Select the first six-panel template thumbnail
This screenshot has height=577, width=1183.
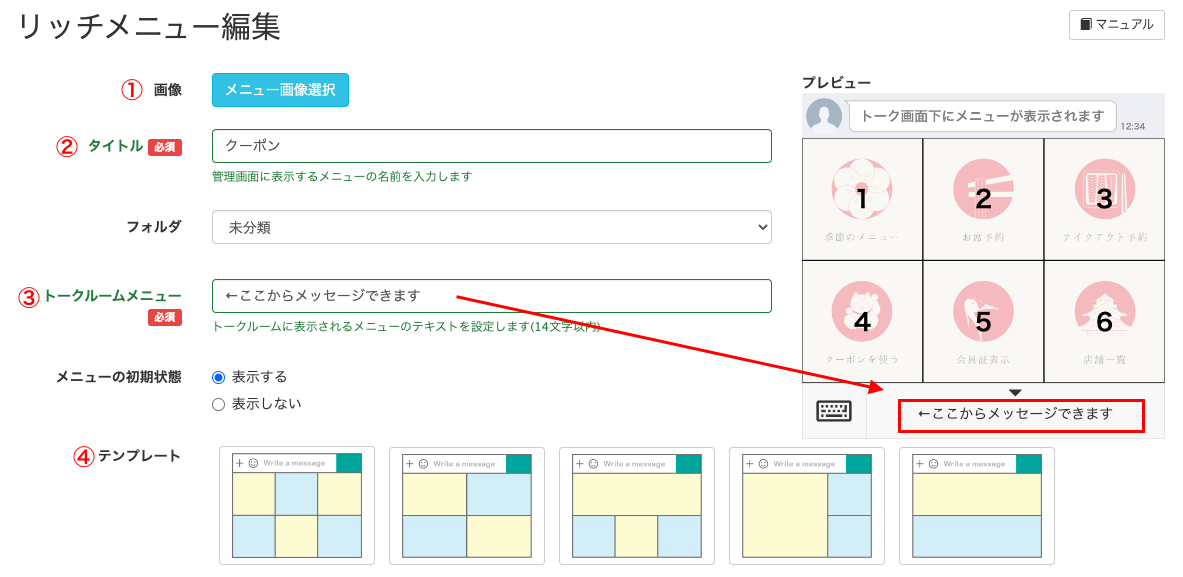(x=296, y=507)
